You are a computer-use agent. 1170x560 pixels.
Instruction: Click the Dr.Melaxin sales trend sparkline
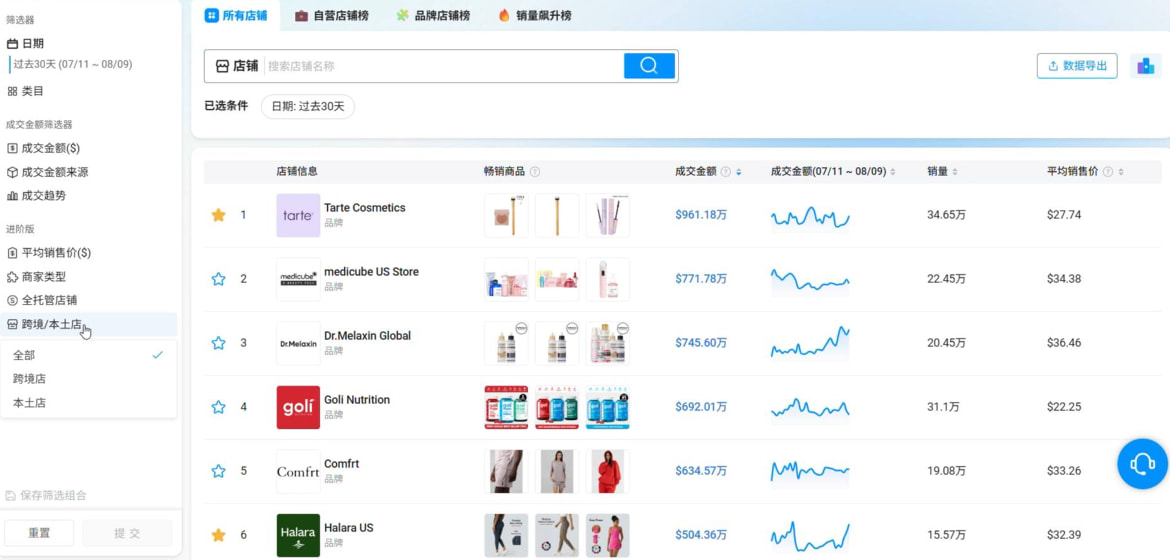pos(810,343)
